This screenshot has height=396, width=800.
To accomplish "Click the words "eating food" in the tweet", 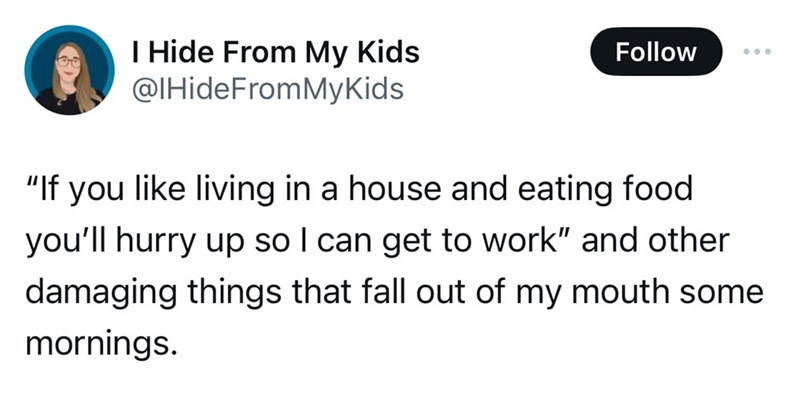I will click(606, 189).
